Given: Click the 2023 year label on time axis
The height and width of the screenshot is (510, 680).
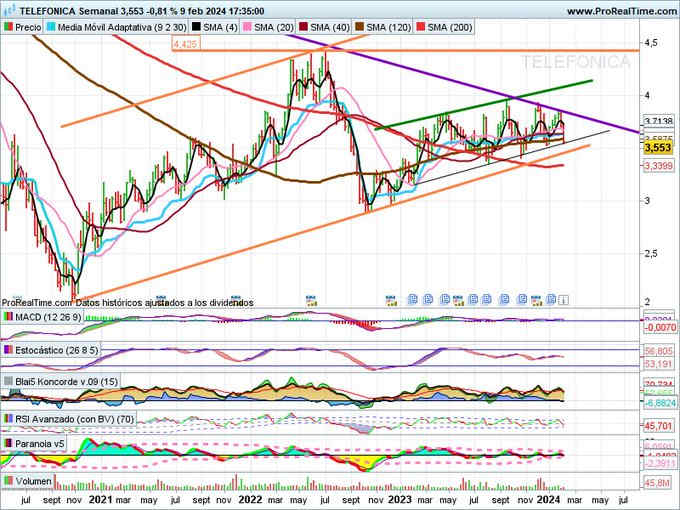Looking at the screenshot, I should pyautogui.click(x=399, y=500).
